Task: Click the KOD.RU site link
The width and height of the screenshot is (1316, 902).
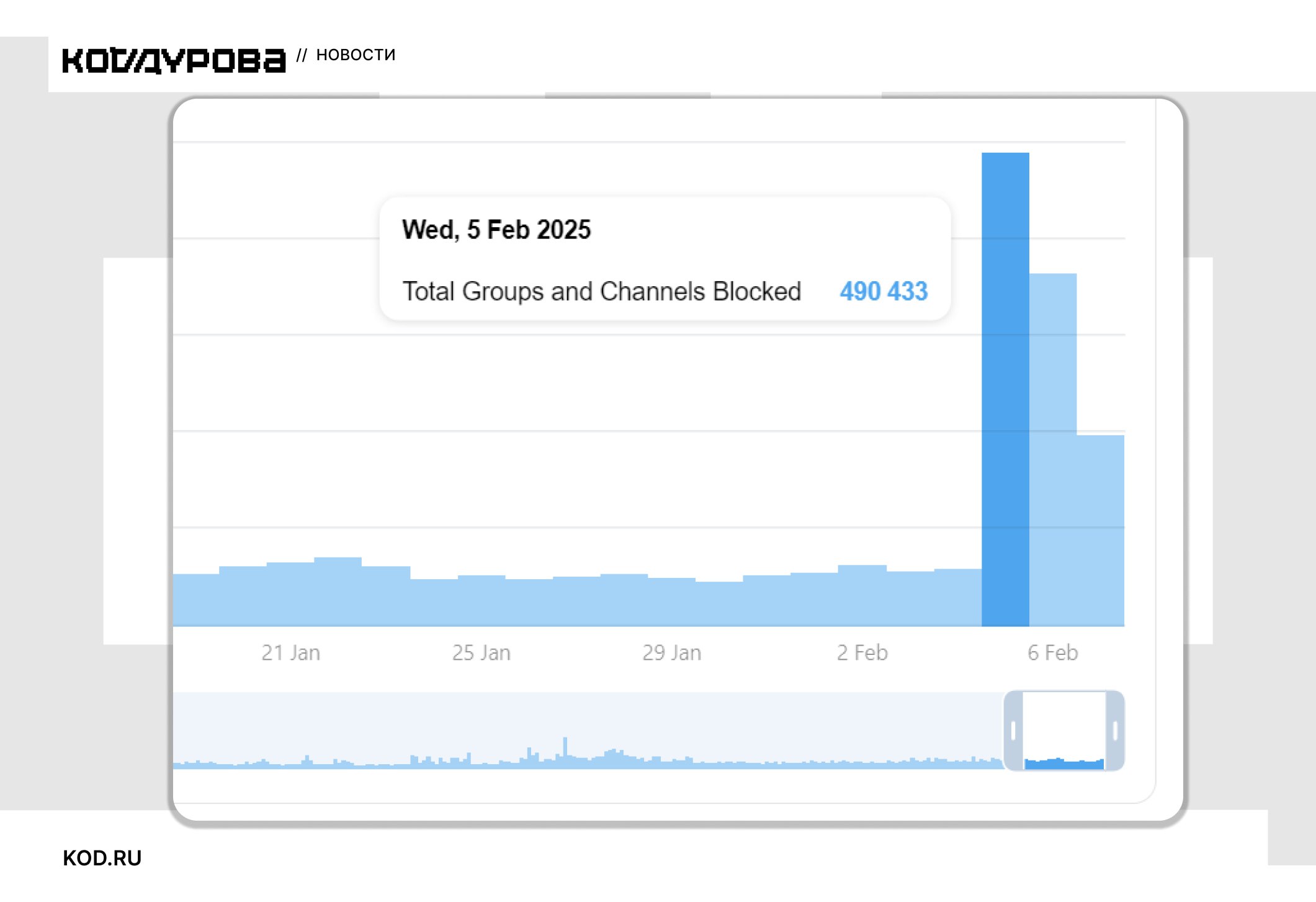Action: tap(102, 858)
